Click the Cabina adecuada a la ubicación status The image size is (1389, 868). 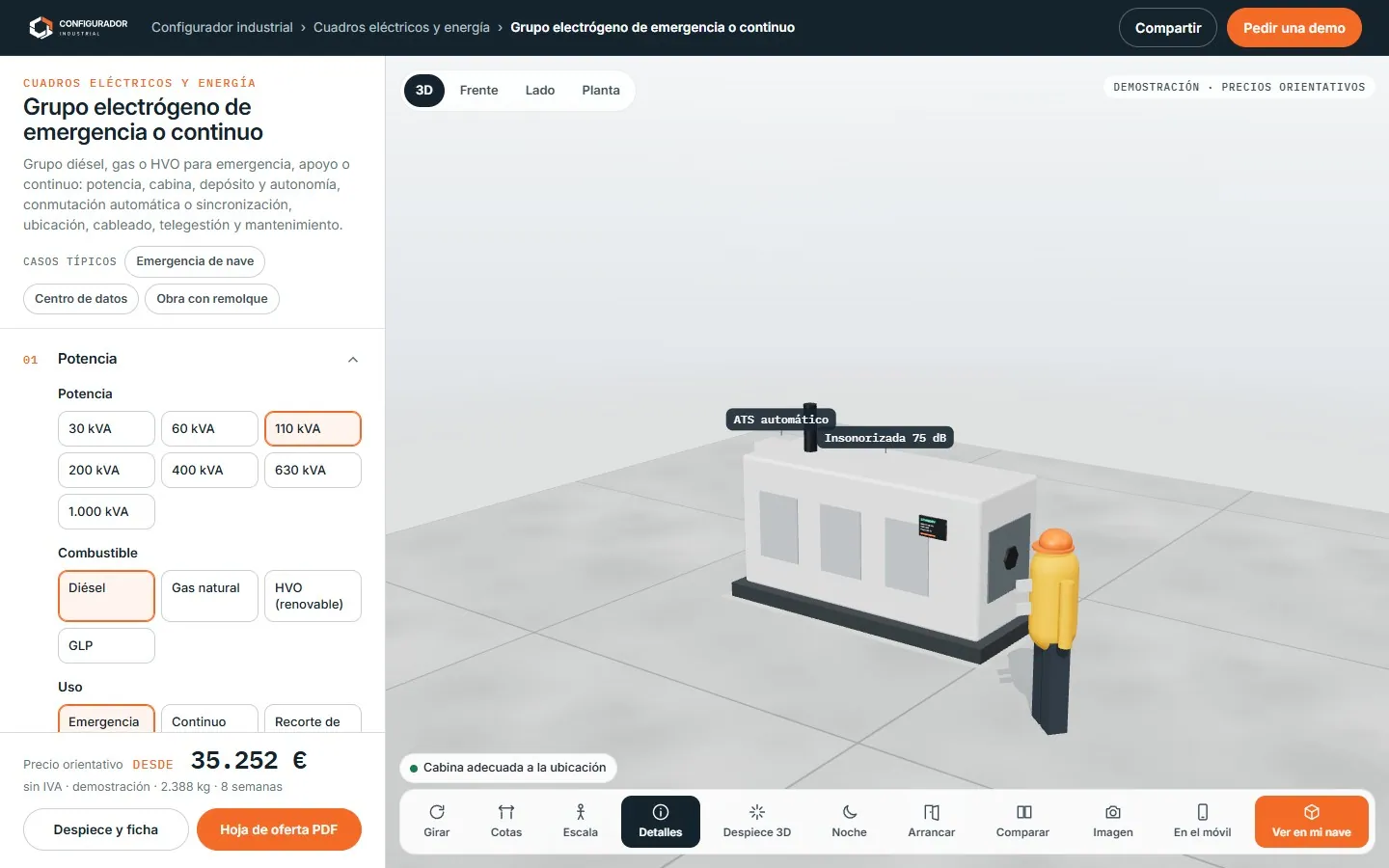tap(508, 768)
